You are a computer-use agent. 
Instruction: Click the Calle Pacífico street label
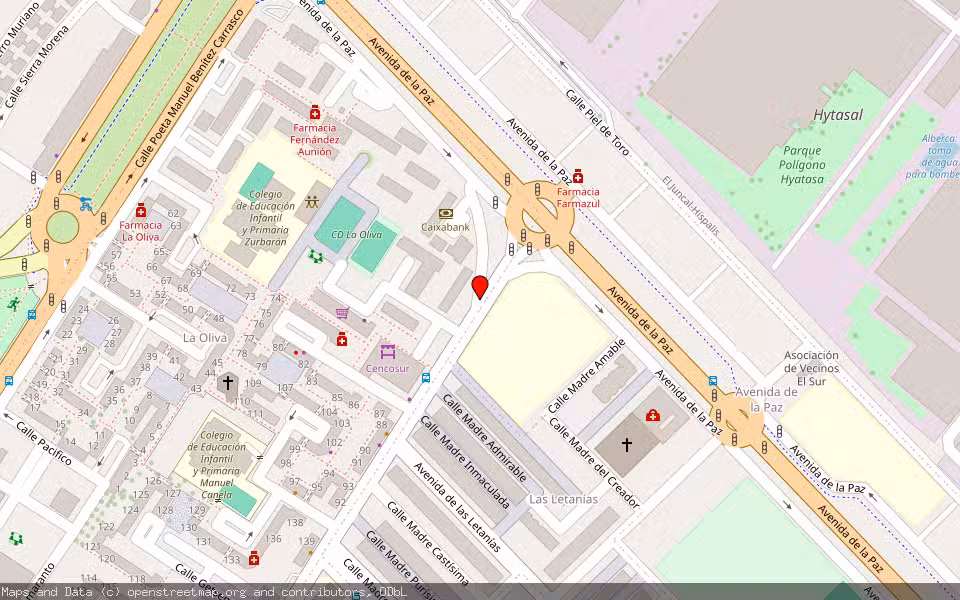tap(44, 443)
